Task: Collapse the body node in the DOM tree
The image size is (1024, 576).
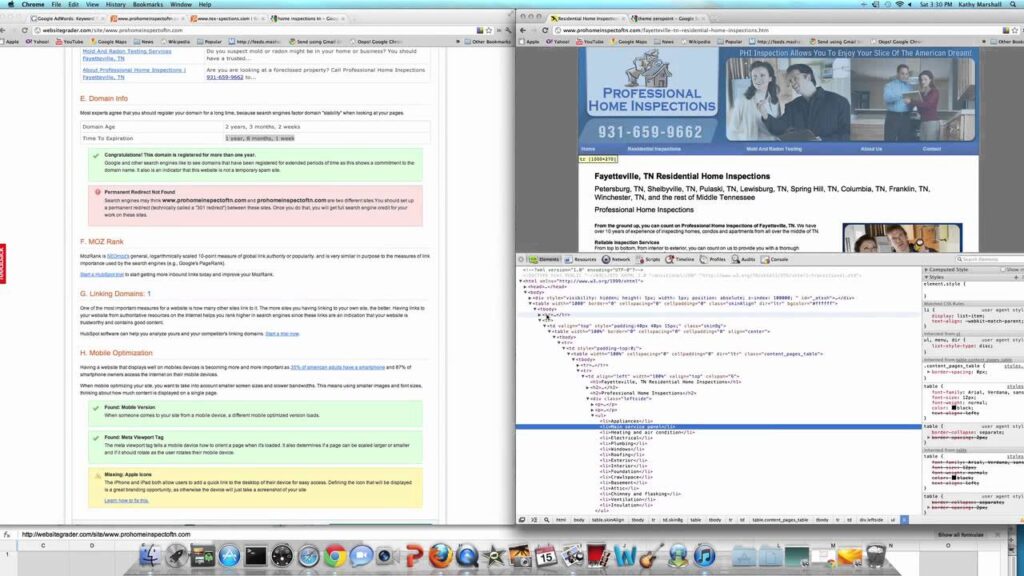Action: pyautogui.click(x=525, y=293)
